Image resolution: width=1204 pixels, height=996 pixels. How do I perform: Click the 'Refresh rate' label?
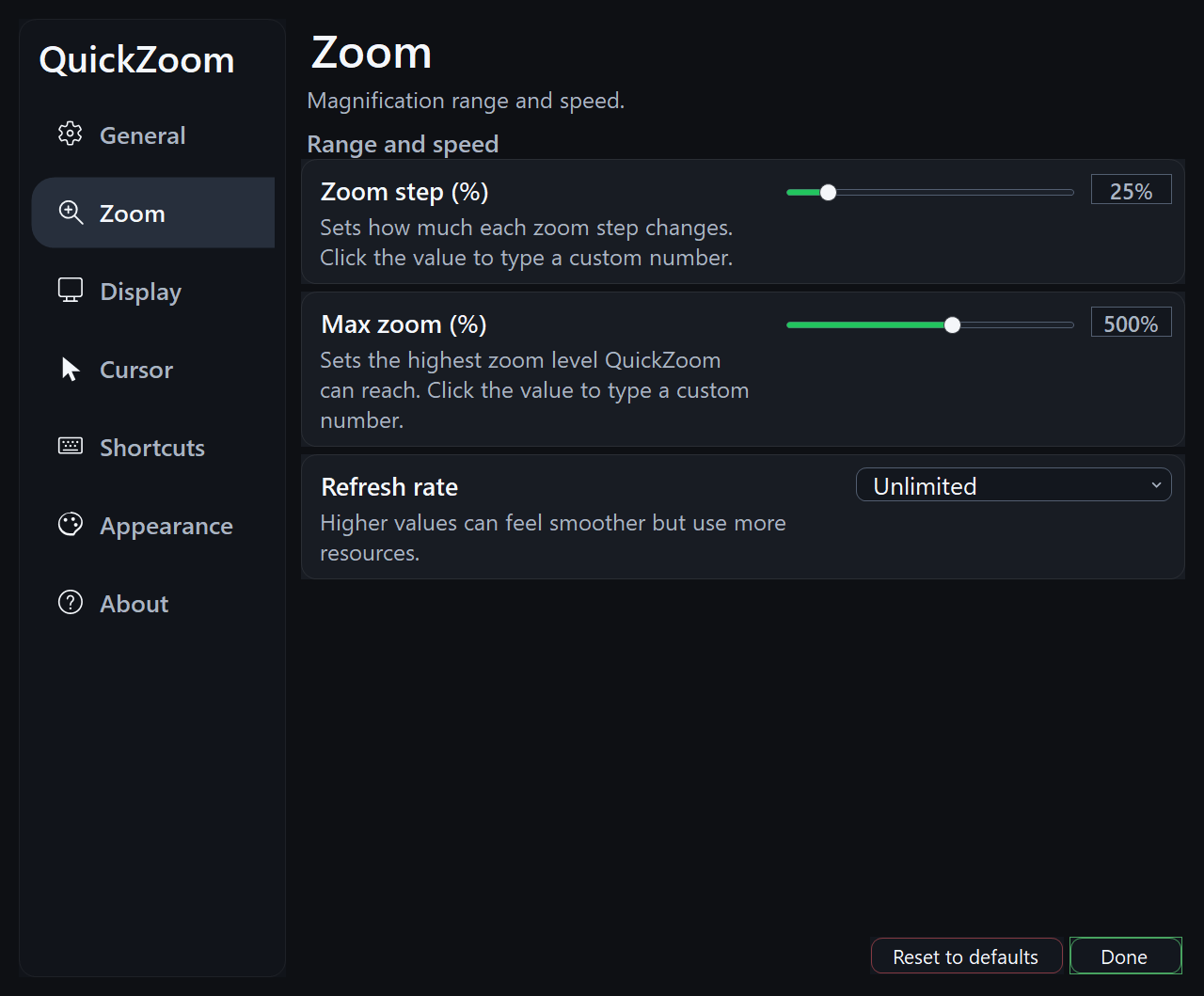point(389,487)
